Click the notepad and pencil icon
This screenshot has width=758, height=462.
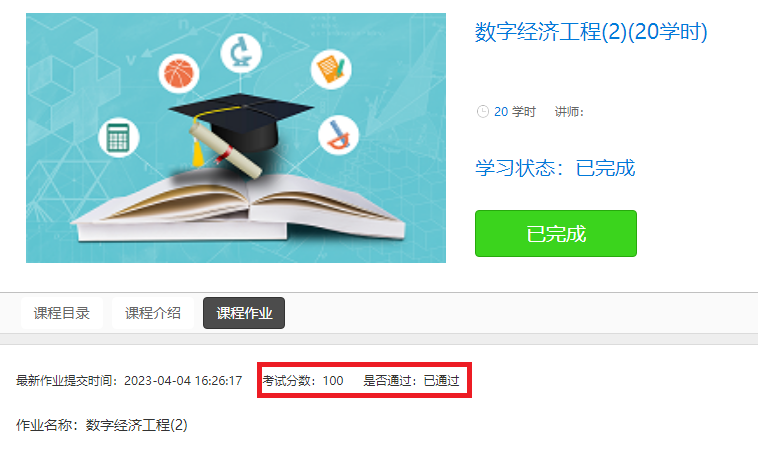click(x=331, y=69)
